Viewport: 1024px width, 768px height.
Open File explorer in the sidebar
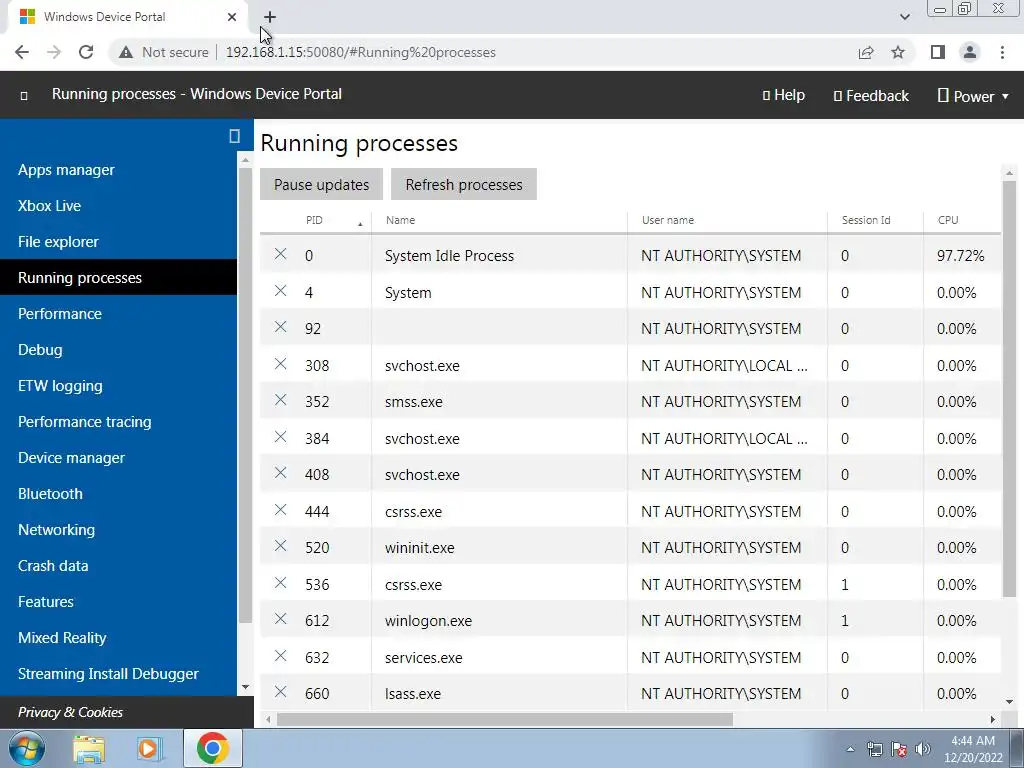58,242
